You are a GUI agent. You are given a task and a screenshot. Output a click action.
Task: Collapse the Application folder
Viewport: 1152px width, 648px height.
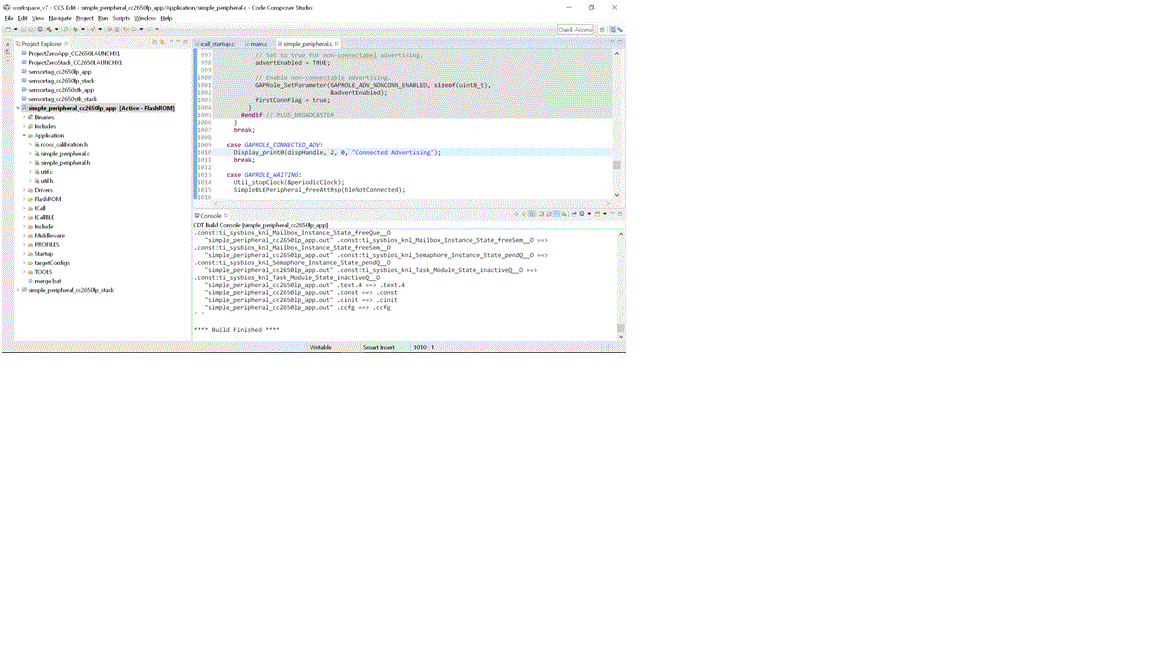coord(24,135)
